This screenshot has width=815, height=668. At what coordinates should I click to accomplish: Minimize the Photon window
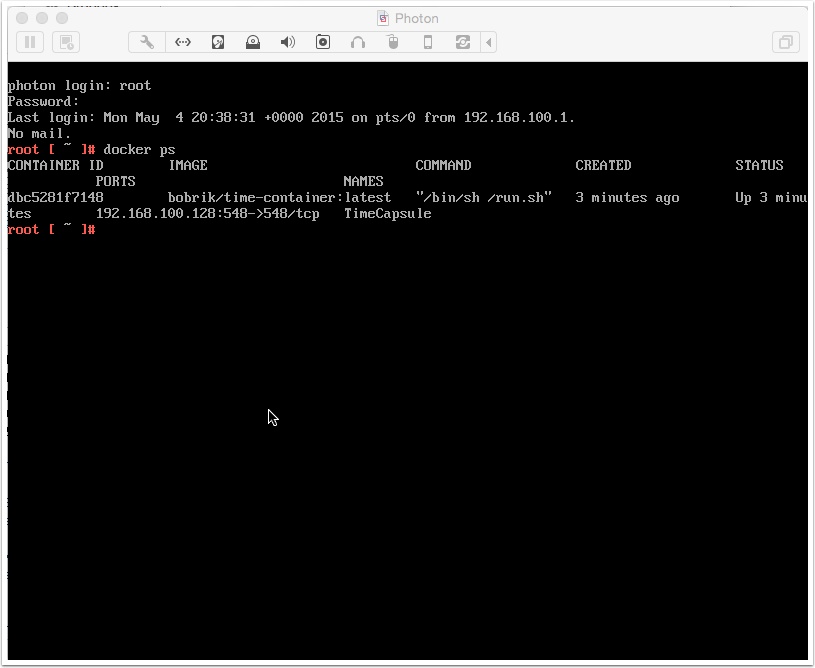[x=42, y=18]
